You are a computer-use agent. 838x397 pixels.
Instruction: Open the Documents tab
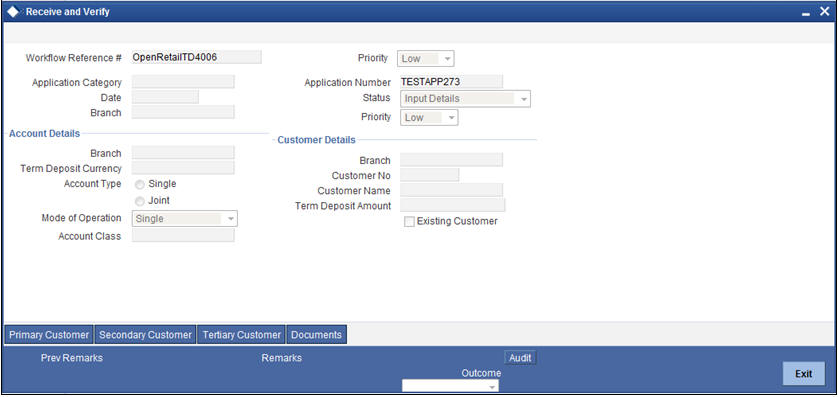316,335
